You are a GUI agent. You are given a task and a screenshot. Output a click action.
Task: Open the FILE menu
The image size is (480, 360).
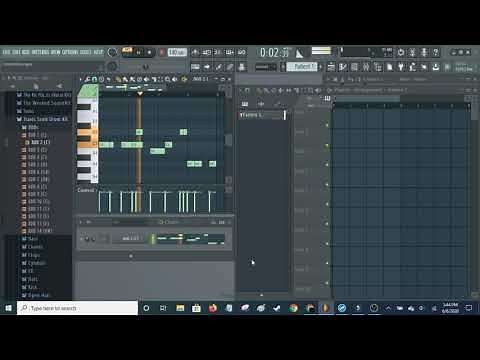coord(6,52)
